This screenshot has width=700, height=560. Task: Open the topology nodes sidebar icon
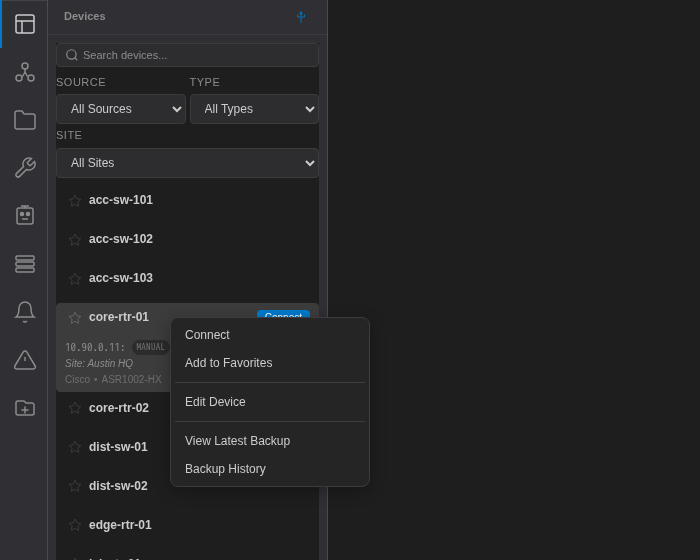25,72
